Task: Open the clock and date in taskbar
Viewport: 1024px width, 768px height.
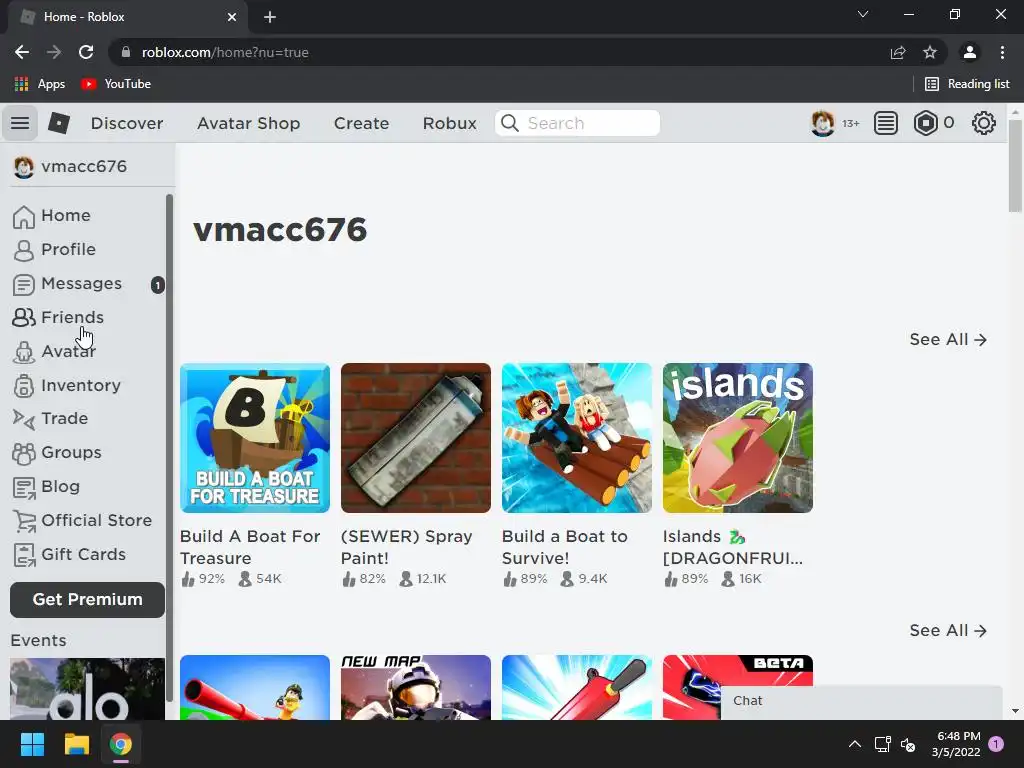Action: click(x=957, y=744)
